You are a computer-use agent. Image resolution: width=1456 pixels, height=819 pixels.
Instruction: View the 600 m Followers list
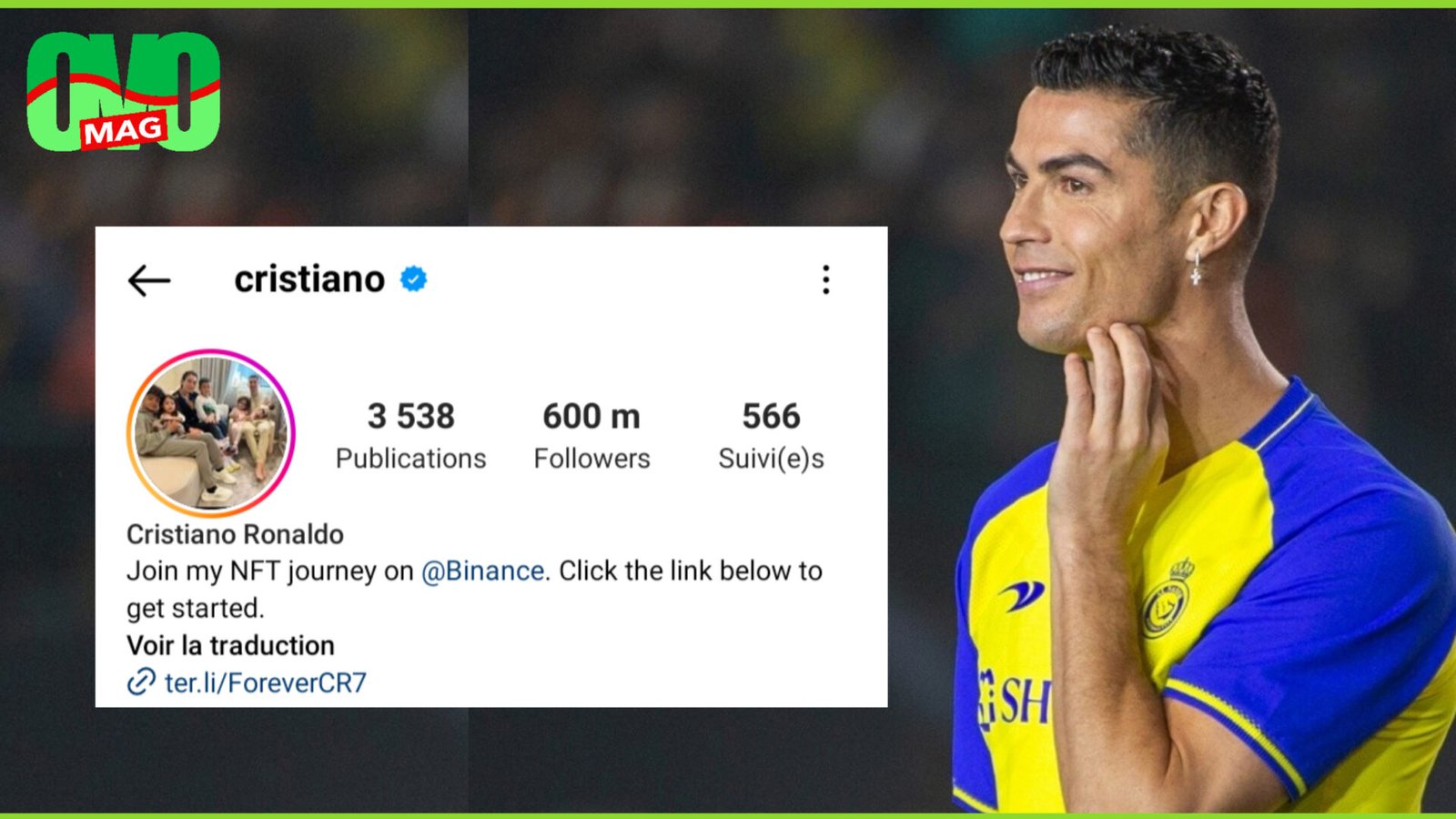click(x=591, y=436)
